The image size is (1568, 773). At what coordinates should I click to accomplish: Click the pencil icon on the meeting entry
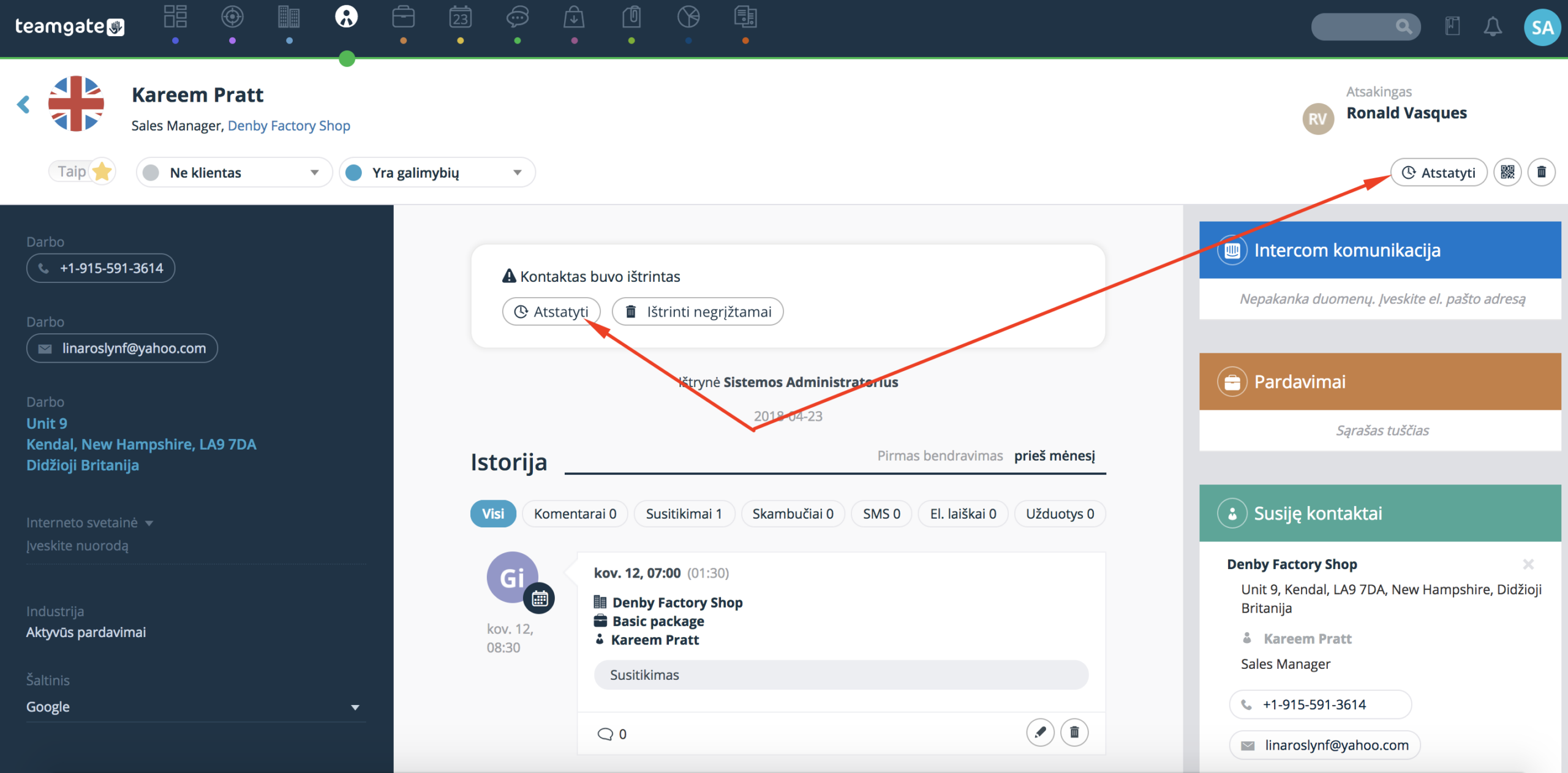[x=1040, y=732]
